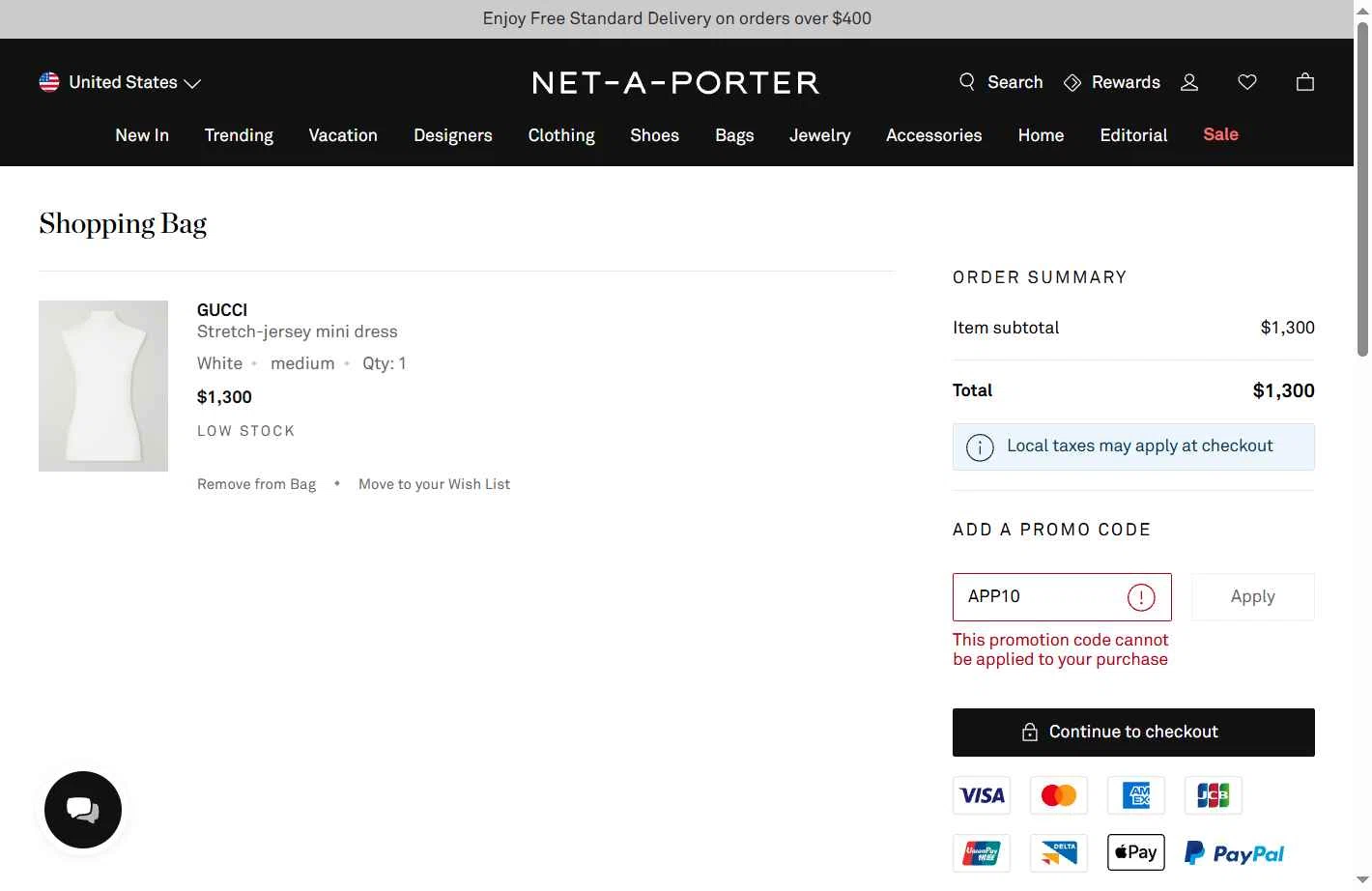Screen dimensions: 1372x891
Task: Click the Search label in header
Action: pos(1015,82)
